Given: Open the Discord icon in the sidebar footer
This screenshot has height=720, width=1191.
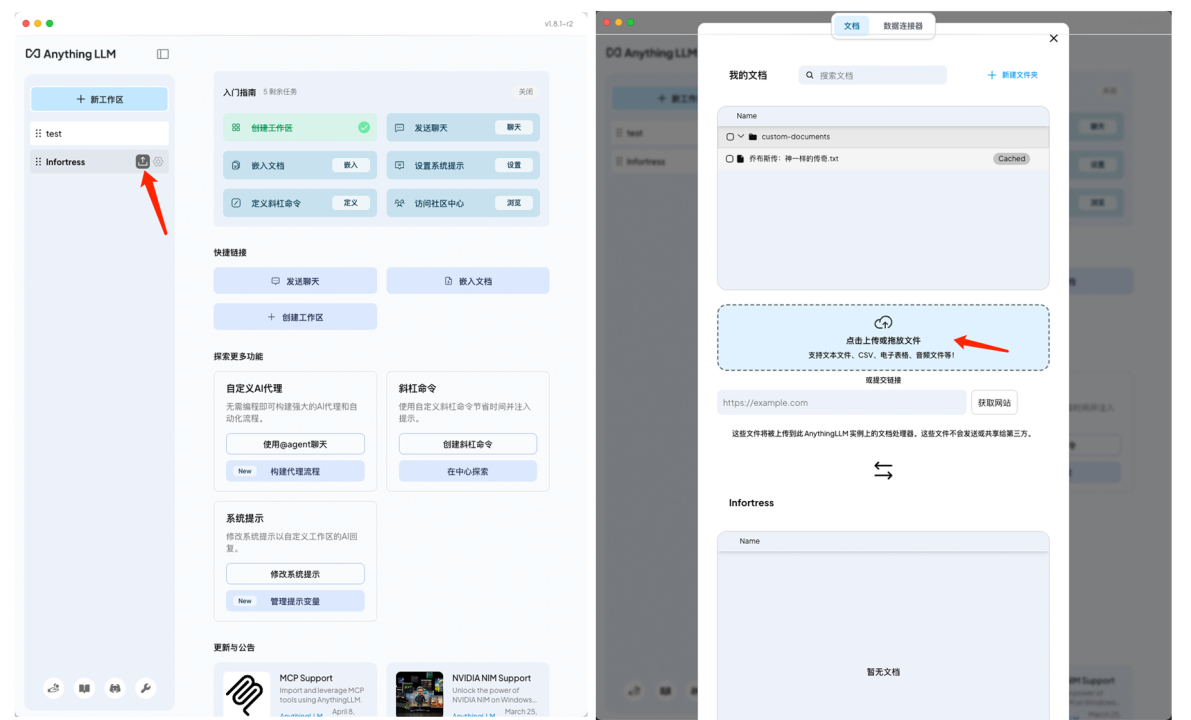Looking at the screenshot, I should pos(115,688).
